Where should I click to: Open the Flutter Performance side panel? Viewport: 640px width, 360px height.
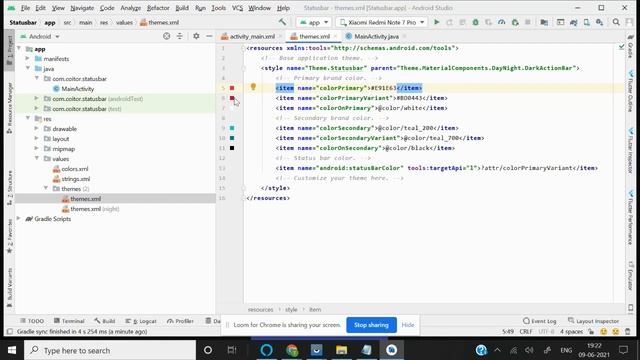[631, 217]
